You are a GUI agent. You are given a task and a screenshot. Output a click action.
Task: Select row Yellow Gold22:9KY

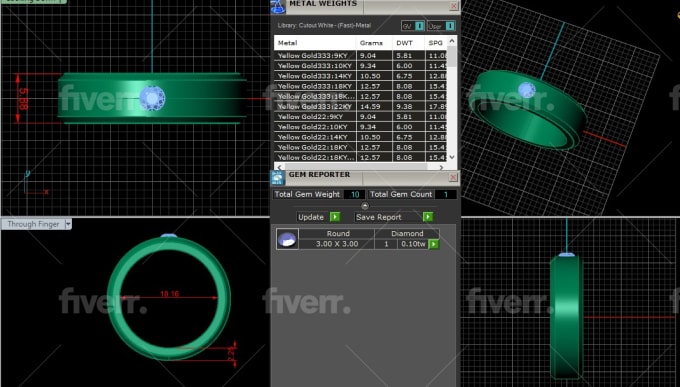[x=361, y=117]
